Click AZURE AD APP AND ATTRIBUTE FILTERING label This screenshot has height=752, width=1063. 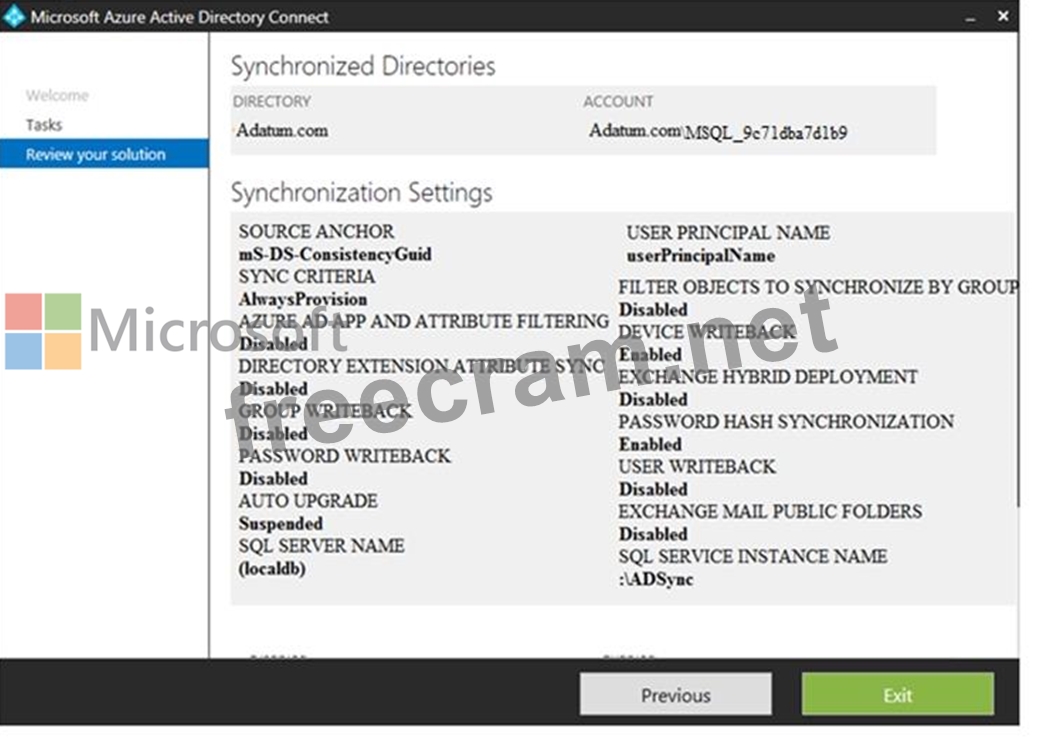424,321
